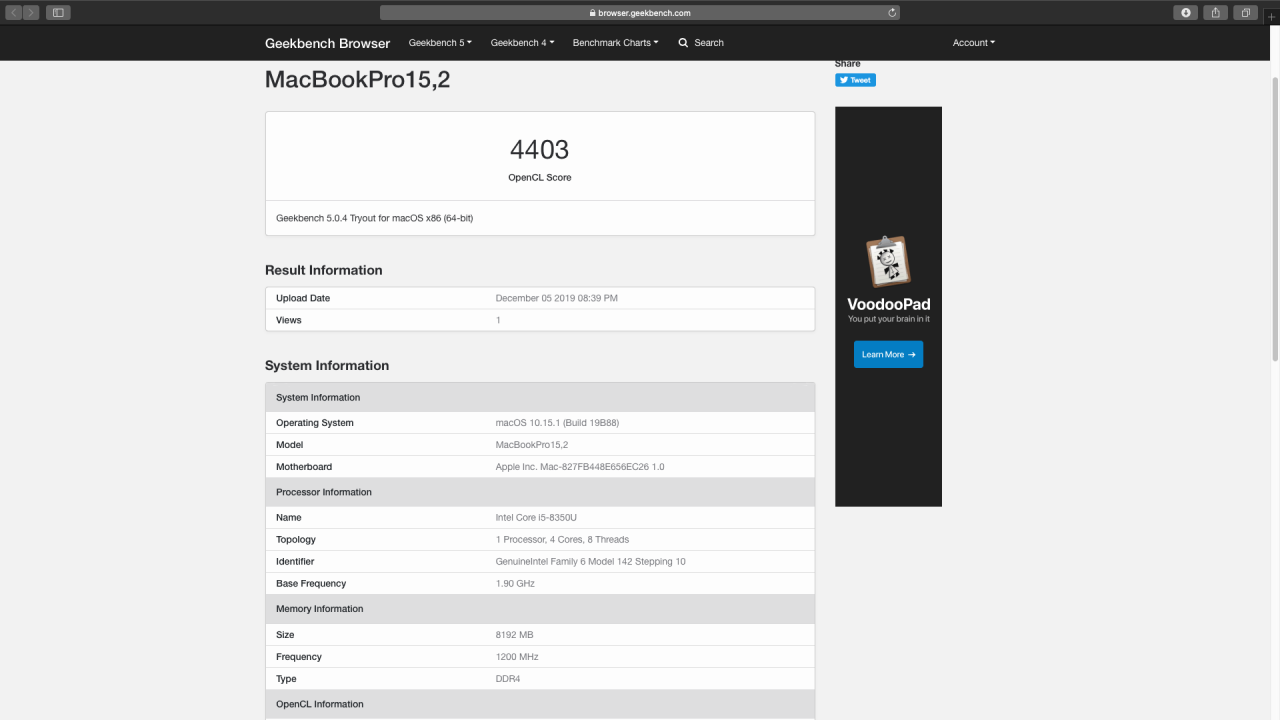The image size is (1280, 720).
Task: Select 'Apple Inc. Mac-827FB448E656EC26 1.0' motherboard value
Action: click(x=580, y=467)
